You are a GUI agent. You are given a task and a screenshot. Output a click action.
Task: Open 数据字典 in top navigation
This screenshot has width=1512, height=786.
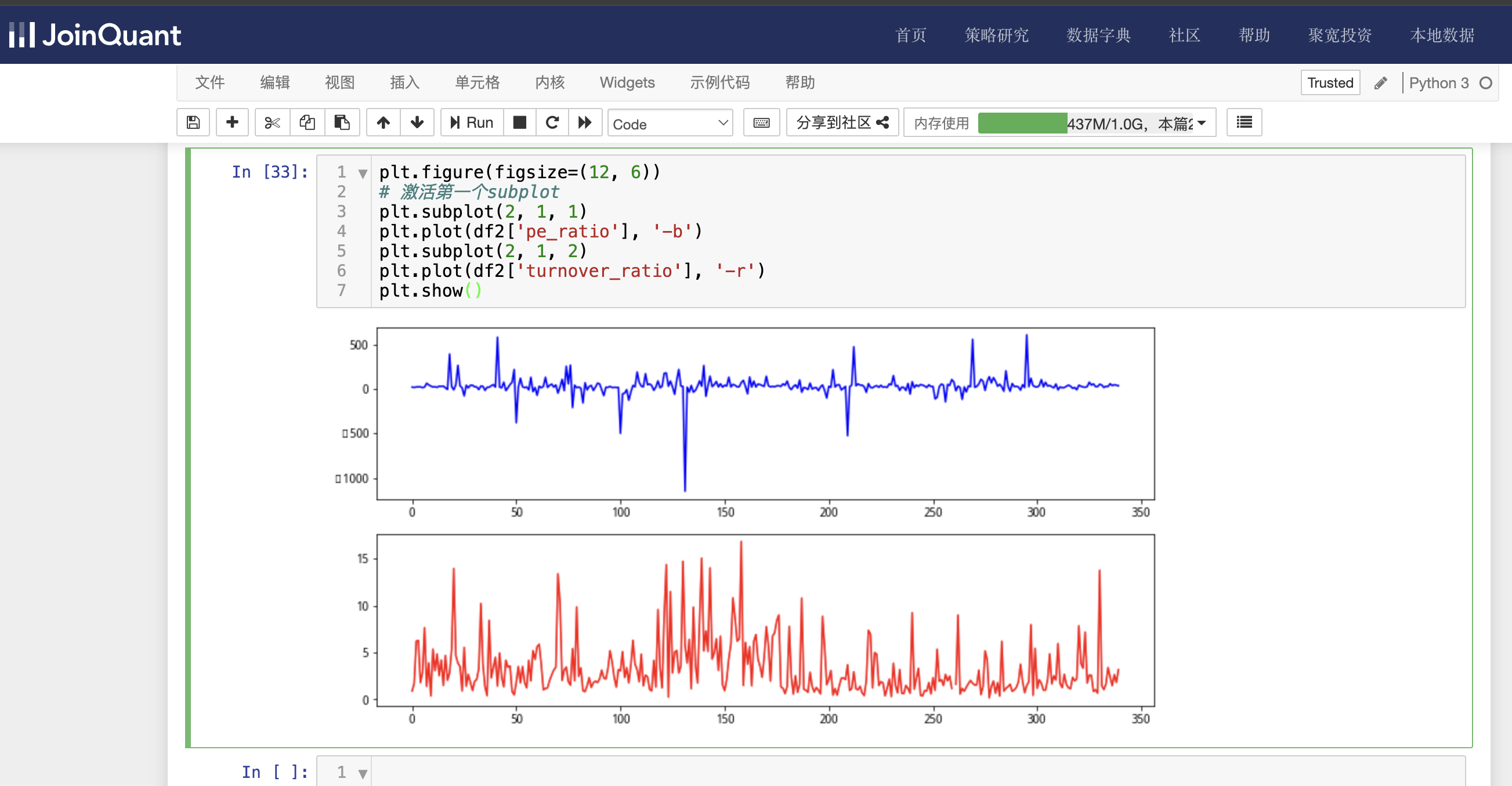(1098, 35)
